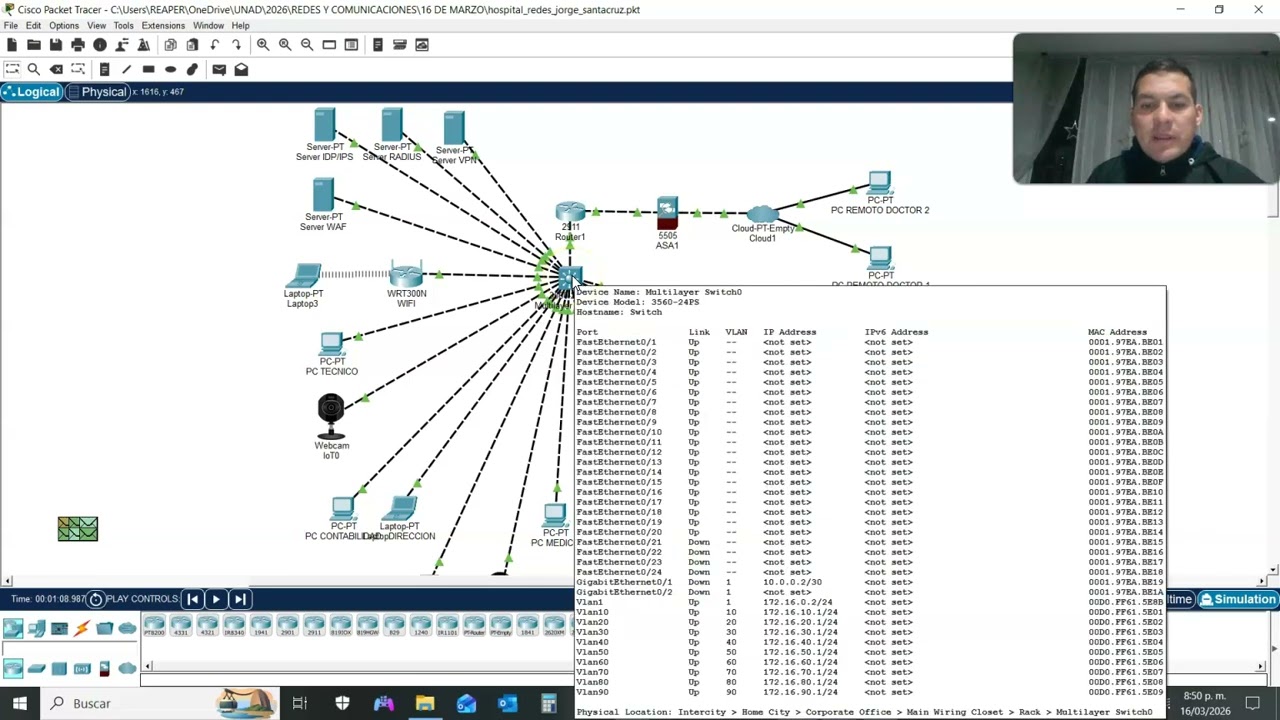The height and width of the screenshot is (720, 1280).
Task: Open the Window menu
Action: (208, 25)
